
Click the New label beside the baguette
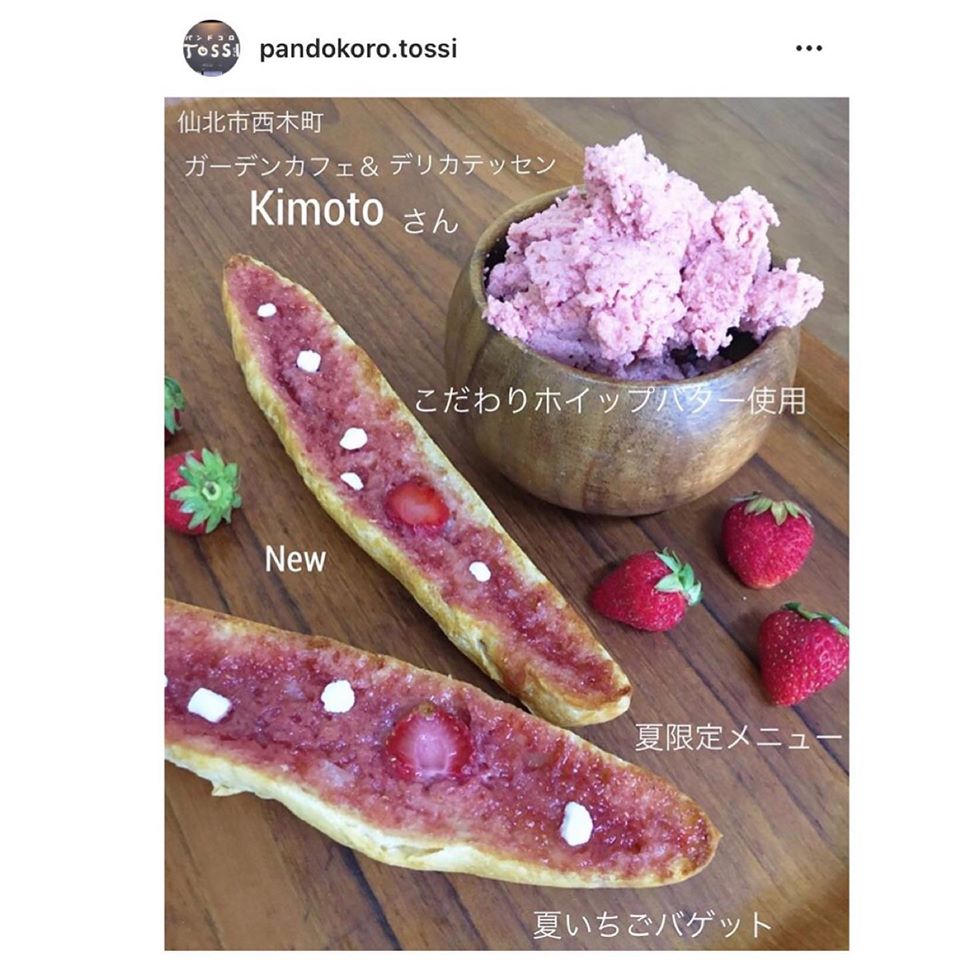coord(295,560)
